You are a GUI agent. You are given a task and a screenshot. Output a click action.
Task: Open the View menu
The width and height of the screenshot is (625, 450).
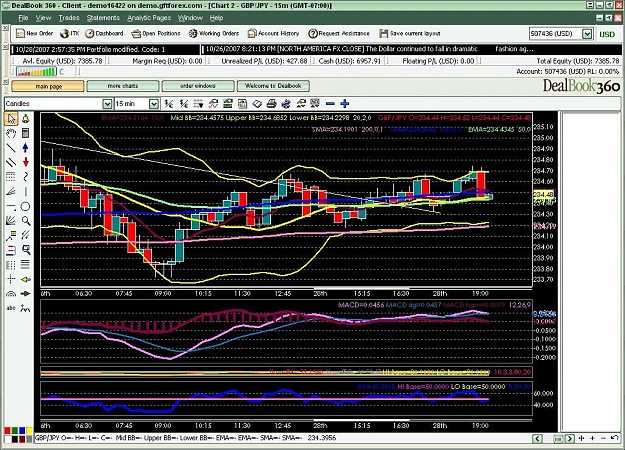click(43, 18)
